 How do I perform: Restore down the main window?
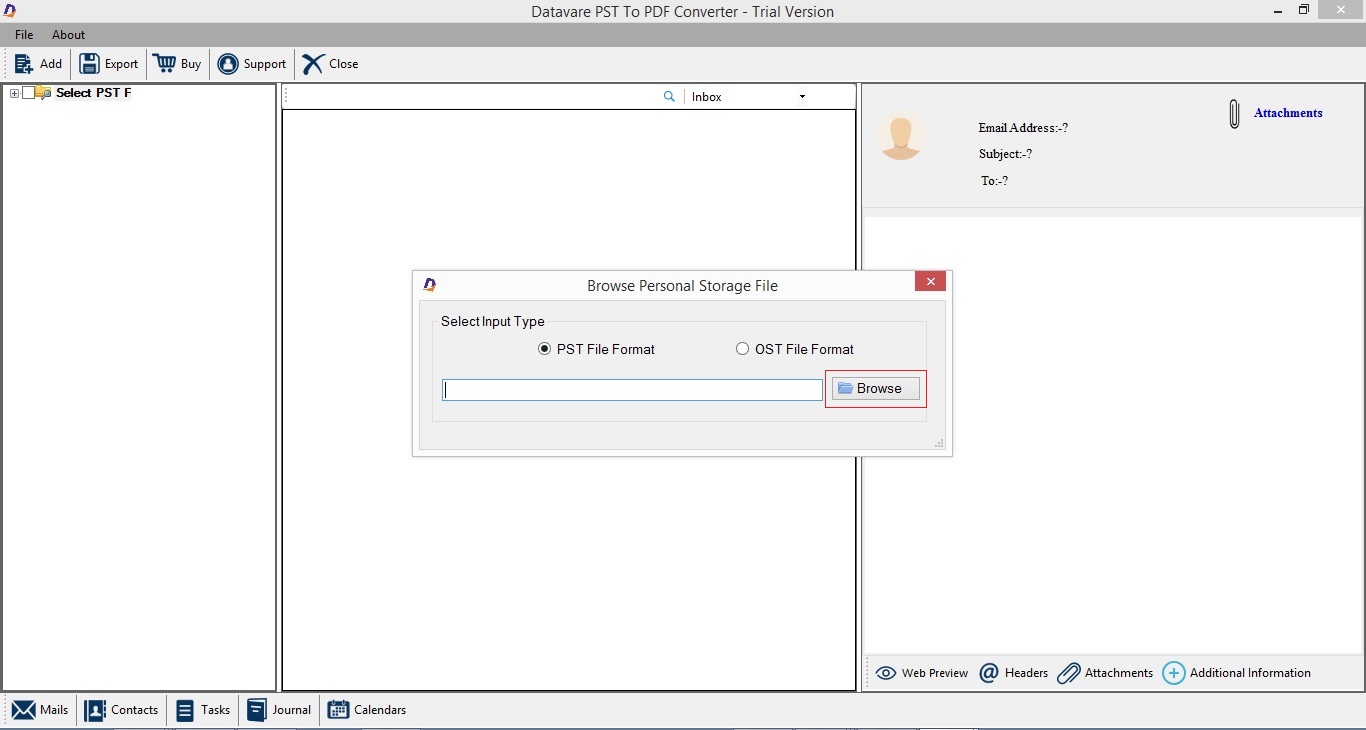tap(1304, 10)
